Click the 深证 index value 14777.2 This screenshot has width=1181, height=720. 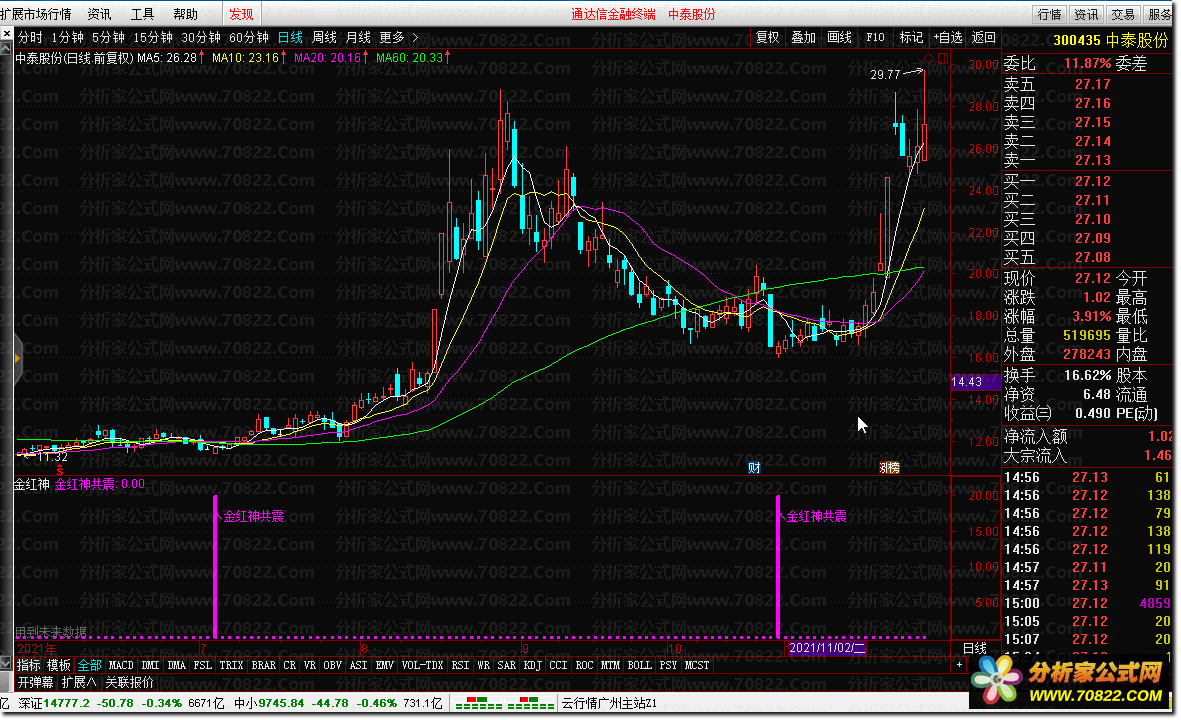(67, 703)
